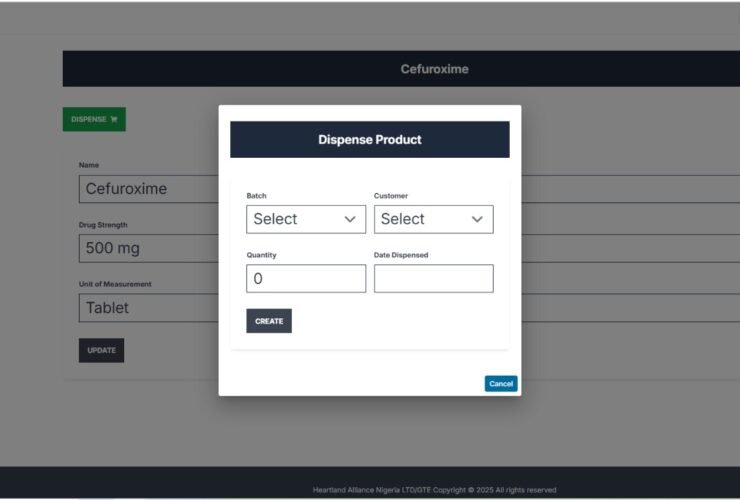The image size is (740, 500).
Task: Click the chevron arrow in the Customer selector
Action: 477,219
